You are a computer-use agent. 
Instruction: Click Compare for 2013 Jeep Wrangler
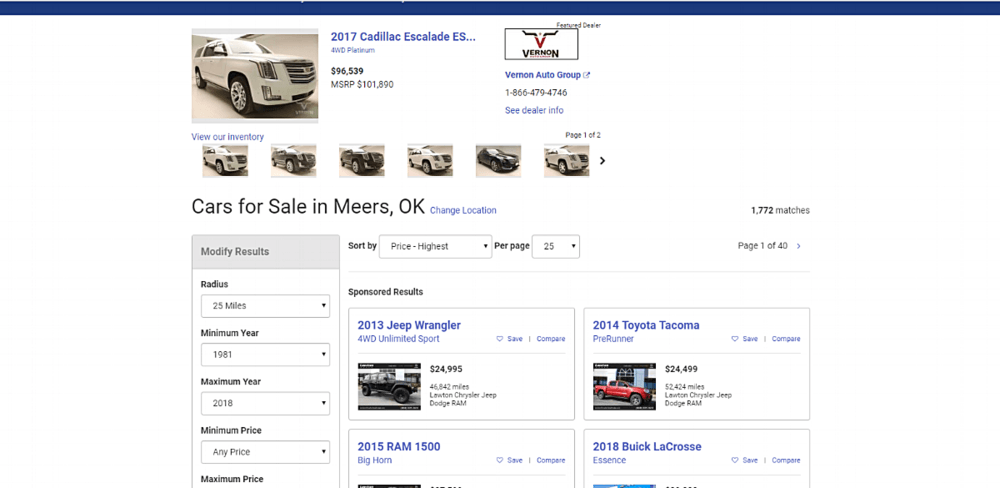pyautogui.click(x=550, y=339)
